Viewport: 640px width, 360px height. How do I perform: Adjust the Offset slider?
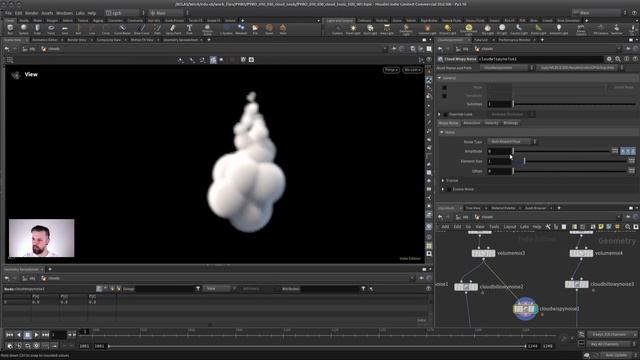pyautogui.click(x=570, y=171)
